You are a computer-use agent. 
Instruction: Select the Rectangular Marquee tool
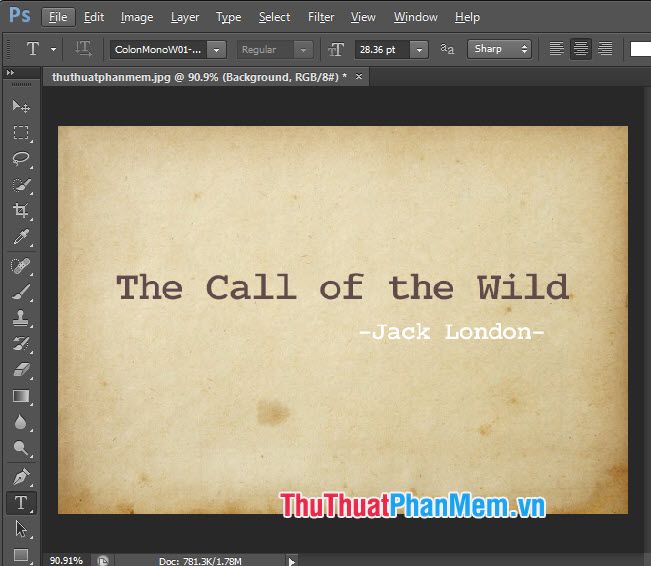[21, 132]
